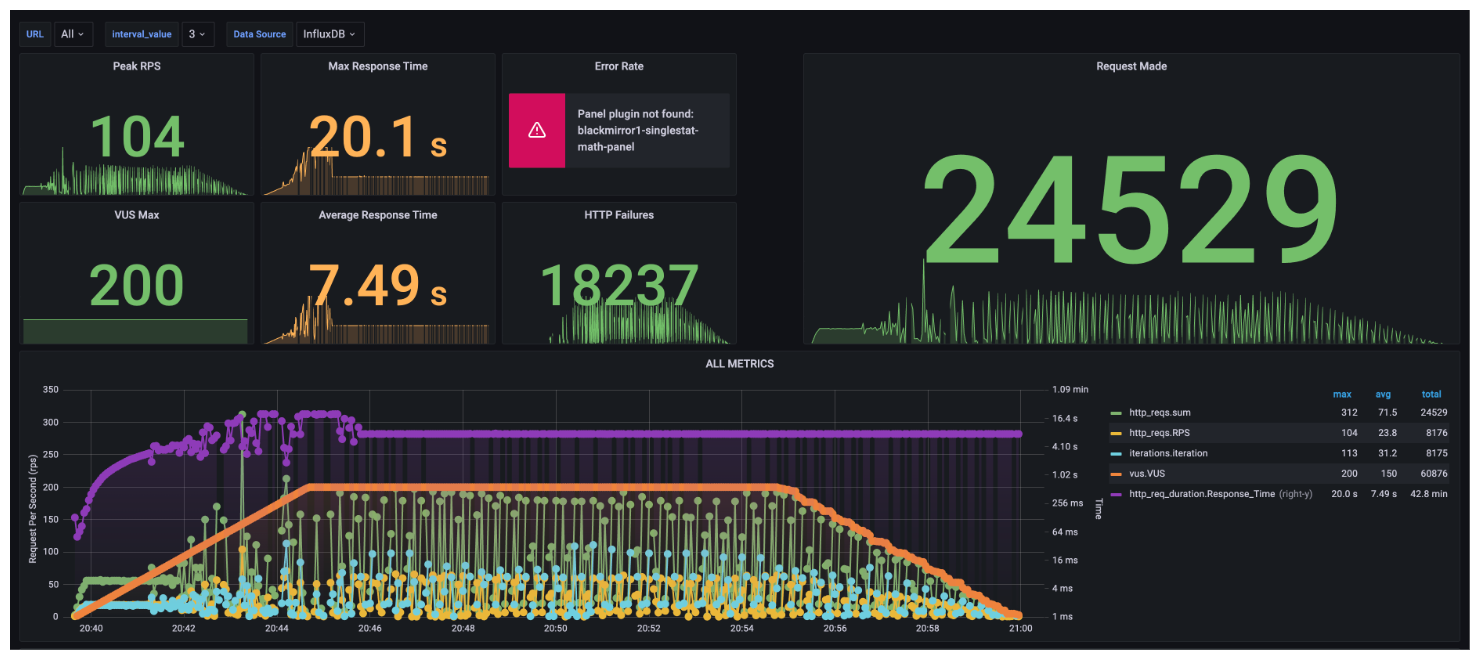
Task: Click the 20:50 time marker on graph axis
Action: (555, 629)
